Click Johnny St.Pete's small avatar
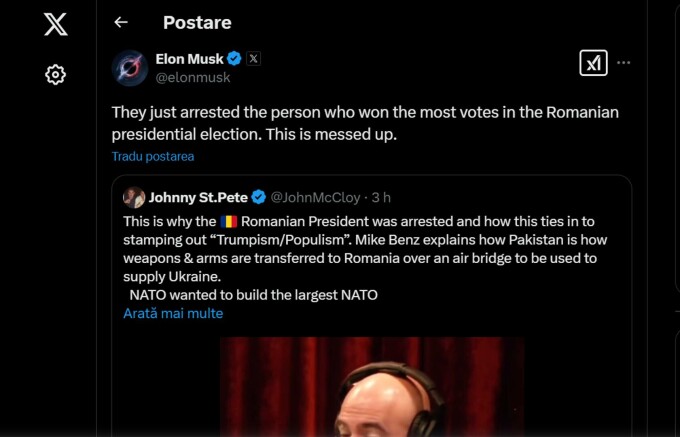The image size is (680, 437). coord(134,197)
